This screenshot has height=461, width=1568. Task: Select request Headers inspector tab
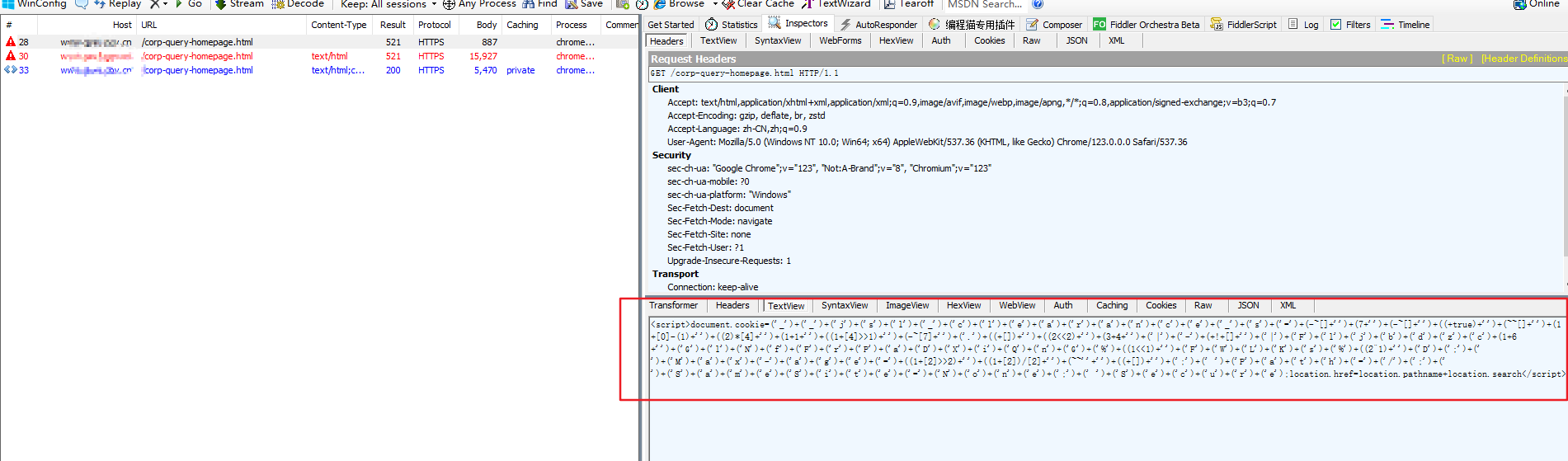(x=666, y=41)
